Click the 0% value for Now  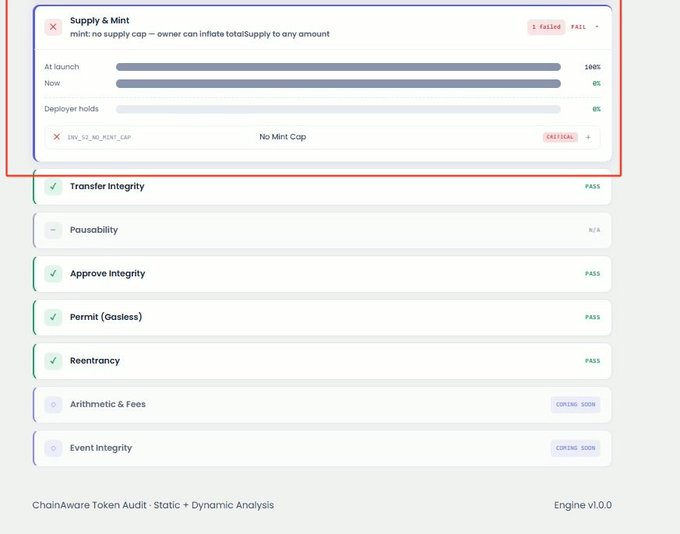[597, 84]
